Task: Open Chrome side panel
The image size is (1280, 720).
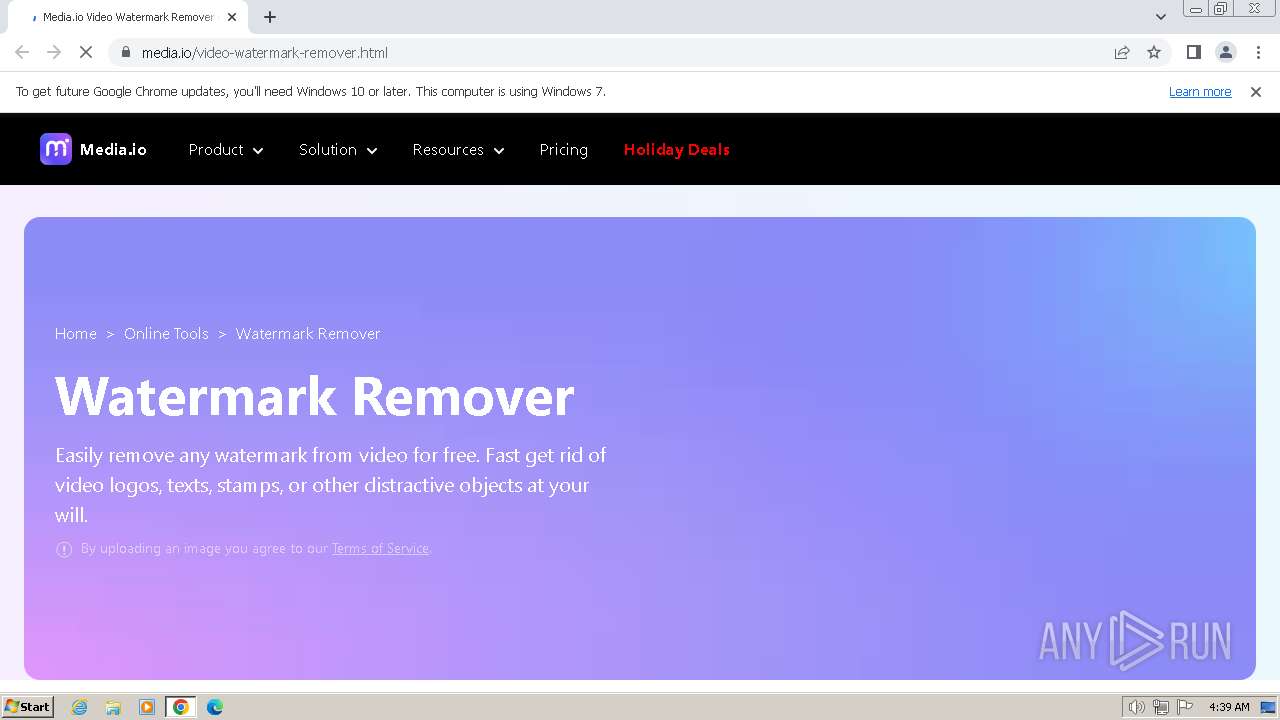Action: click(x=1194, y=52)
